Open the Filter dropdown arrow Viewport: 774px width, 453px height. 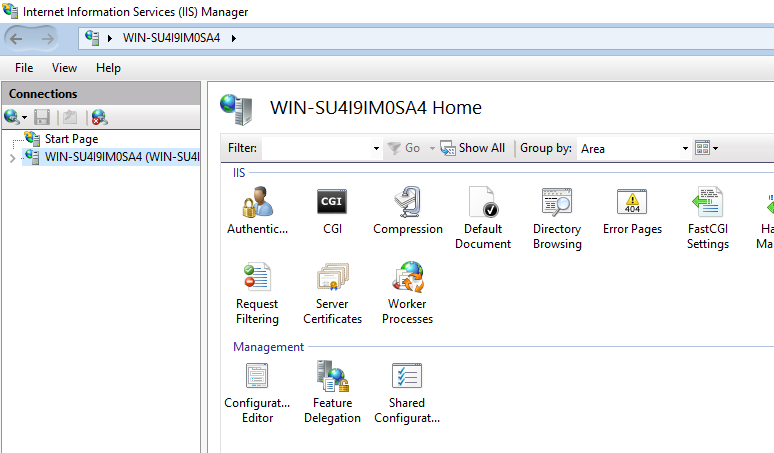click(x=376, y=148)
